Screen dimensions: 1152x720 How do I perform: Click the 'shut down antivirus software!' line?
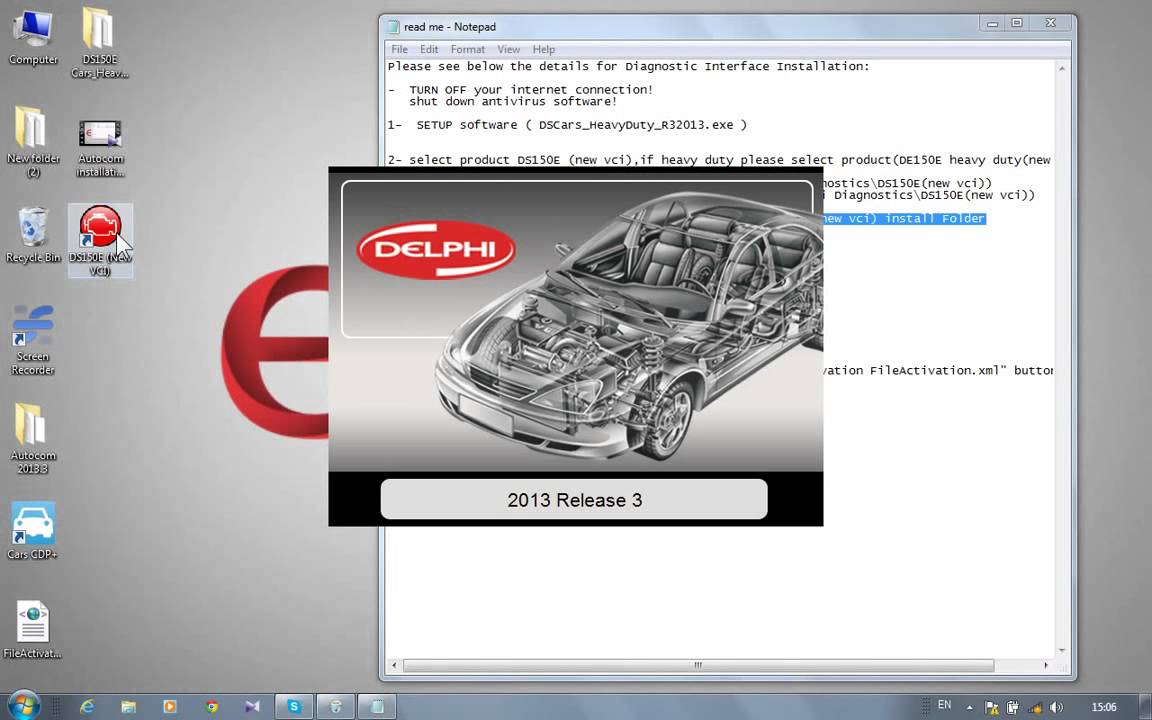click(x=513, y=101)
